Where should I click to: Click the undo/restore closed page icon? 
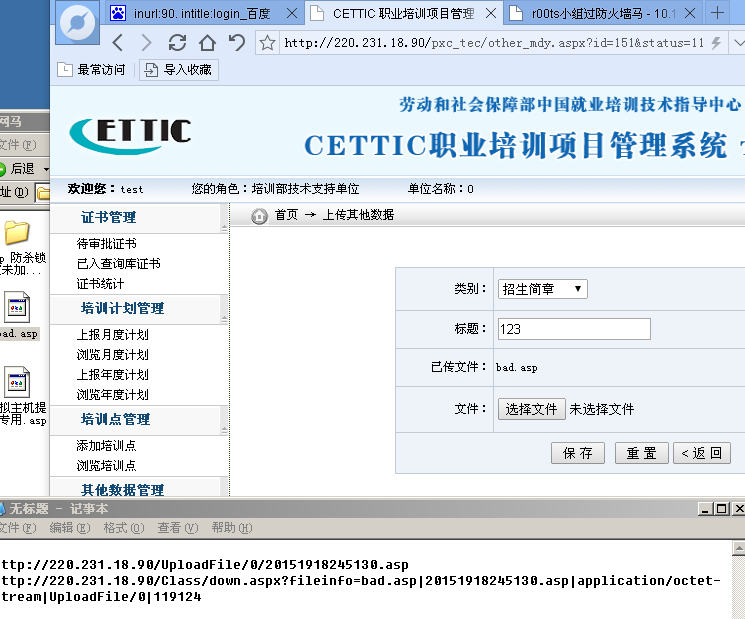[x=237, y=43]
